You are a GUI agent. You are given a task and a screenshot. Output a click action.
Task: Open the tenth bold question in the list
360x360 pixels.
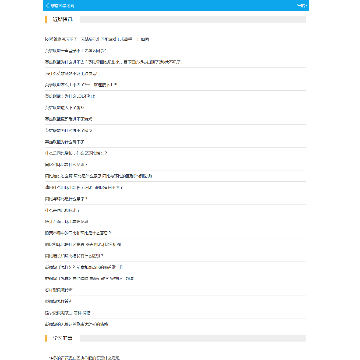click(x=65, y=142)
